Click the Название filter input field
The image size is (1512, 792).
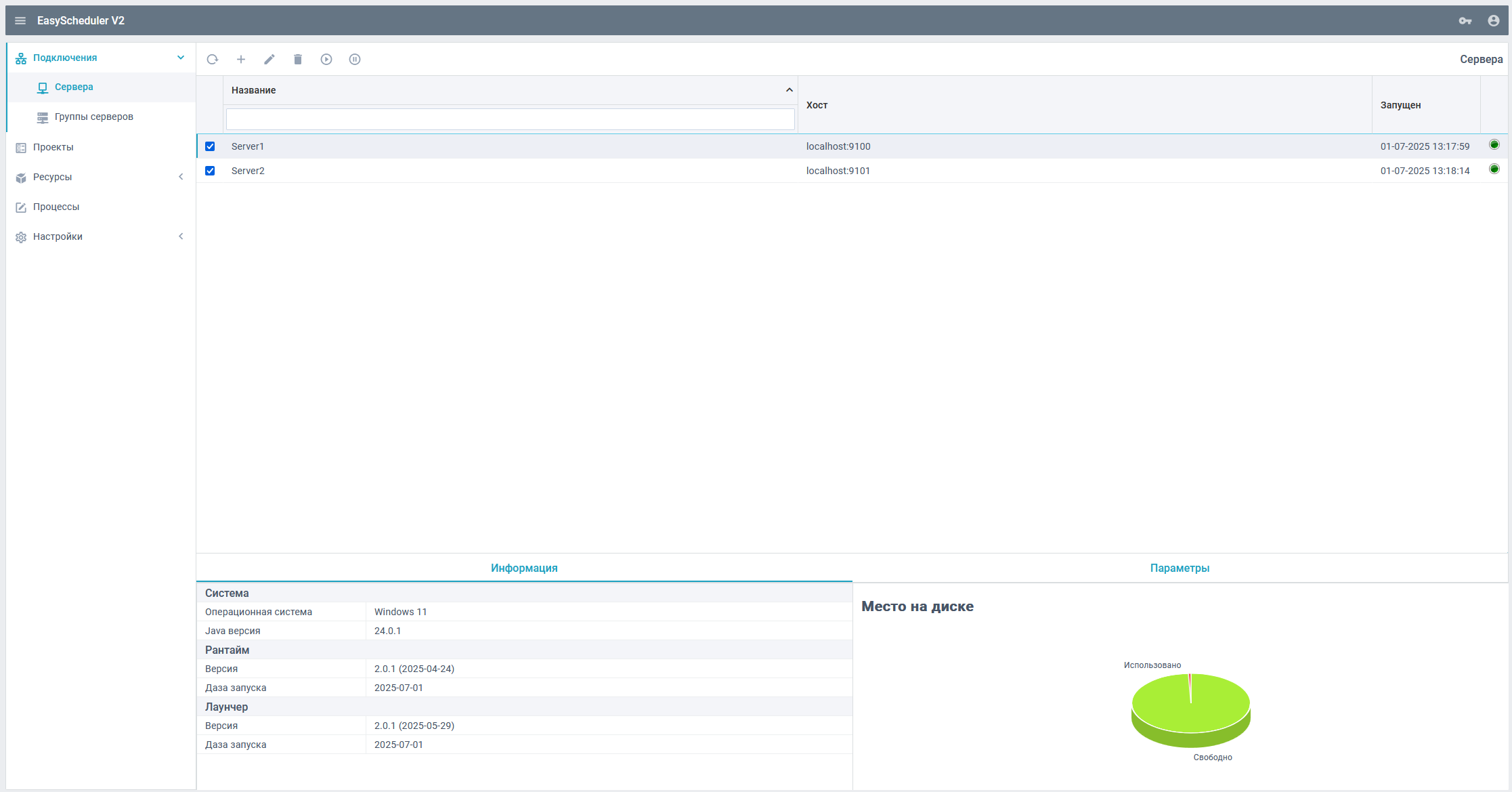[510, 119]
